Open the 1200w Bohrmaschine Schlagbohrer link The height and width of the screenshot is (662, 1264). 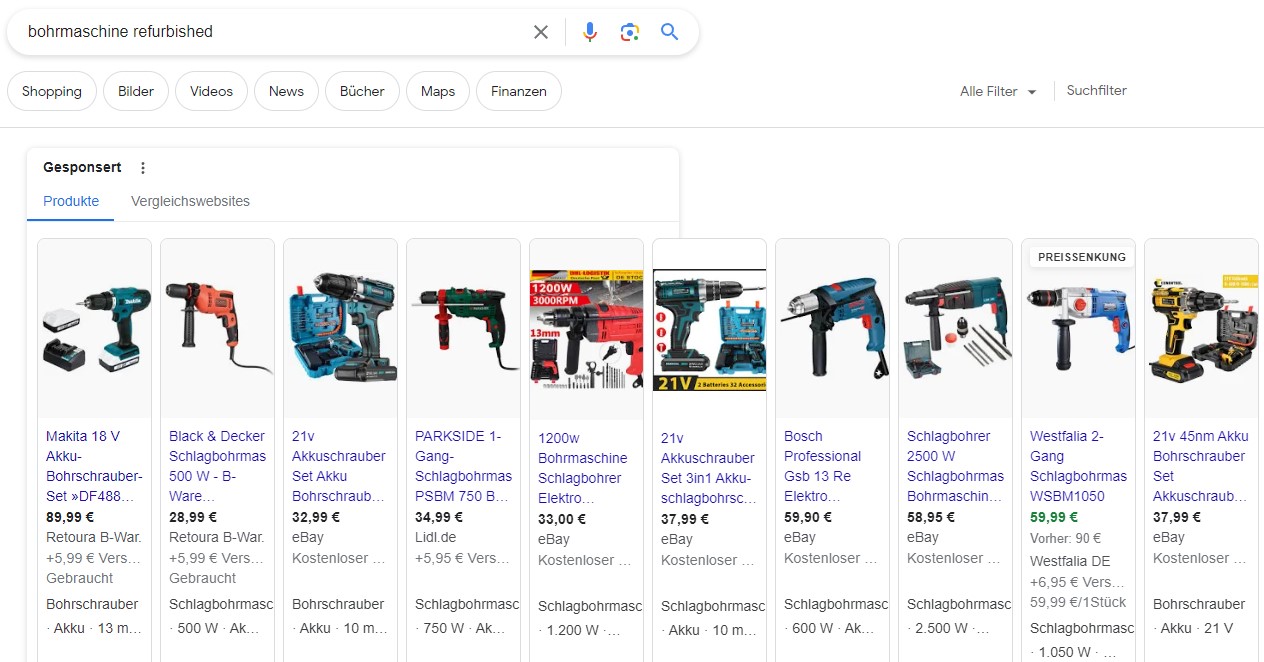point(587,467)
